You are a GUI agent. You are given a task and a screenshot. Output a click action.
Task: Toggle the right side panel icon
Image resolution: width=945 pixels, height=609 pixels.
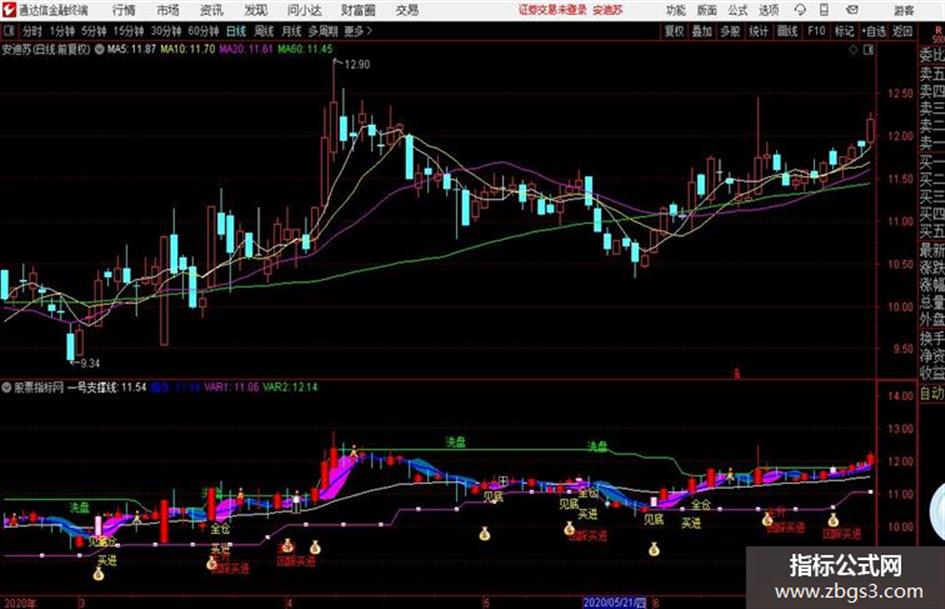[x=868, y=50]
